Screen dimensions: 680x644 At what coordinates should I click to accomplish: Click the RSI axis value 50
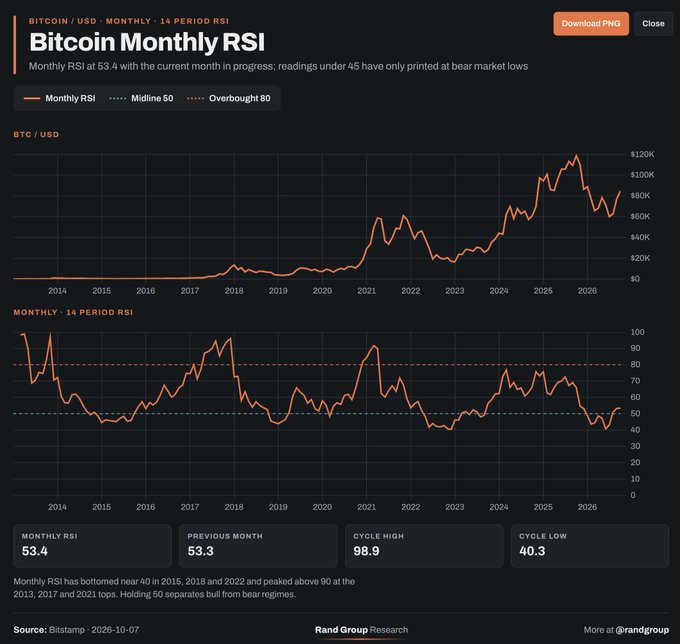click(635, 414)
